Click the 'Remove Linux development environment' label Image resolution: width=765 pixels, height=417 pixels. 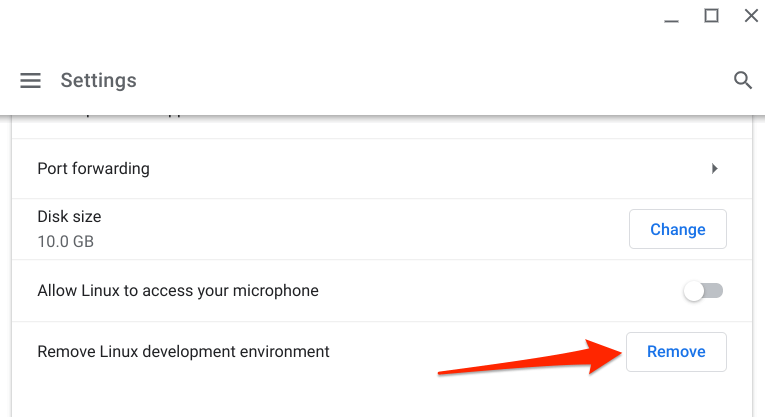pos(183,351)
